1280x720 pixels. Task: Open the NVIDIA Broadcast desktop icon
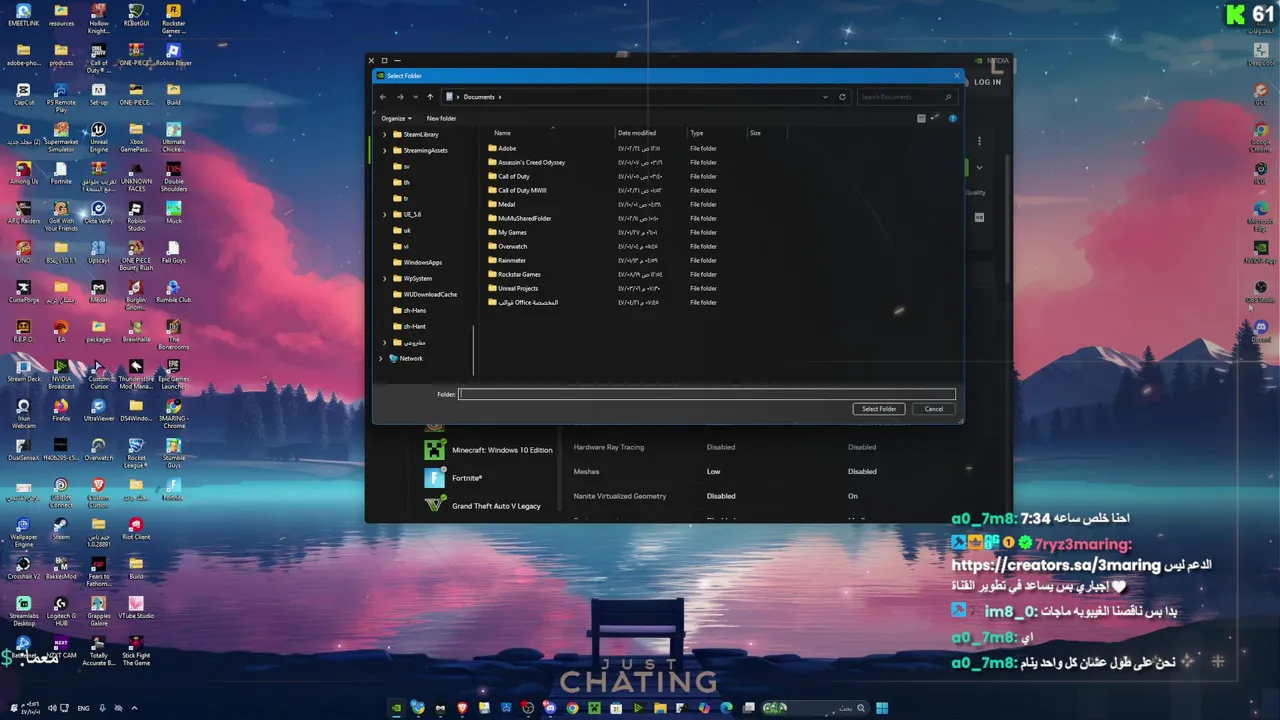(x=61, y=373)
